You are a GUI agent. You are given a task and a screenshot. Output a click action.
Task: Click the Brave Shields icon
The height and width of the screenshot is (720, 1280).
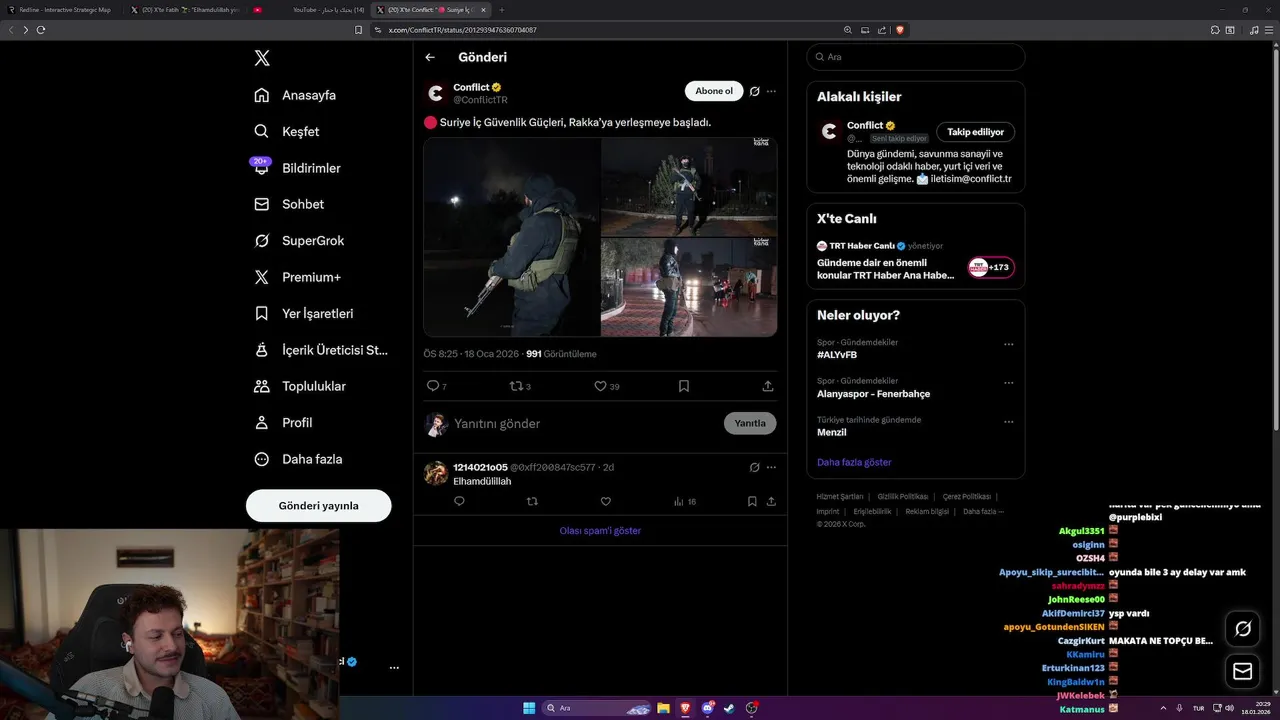[x=900, y=30]
